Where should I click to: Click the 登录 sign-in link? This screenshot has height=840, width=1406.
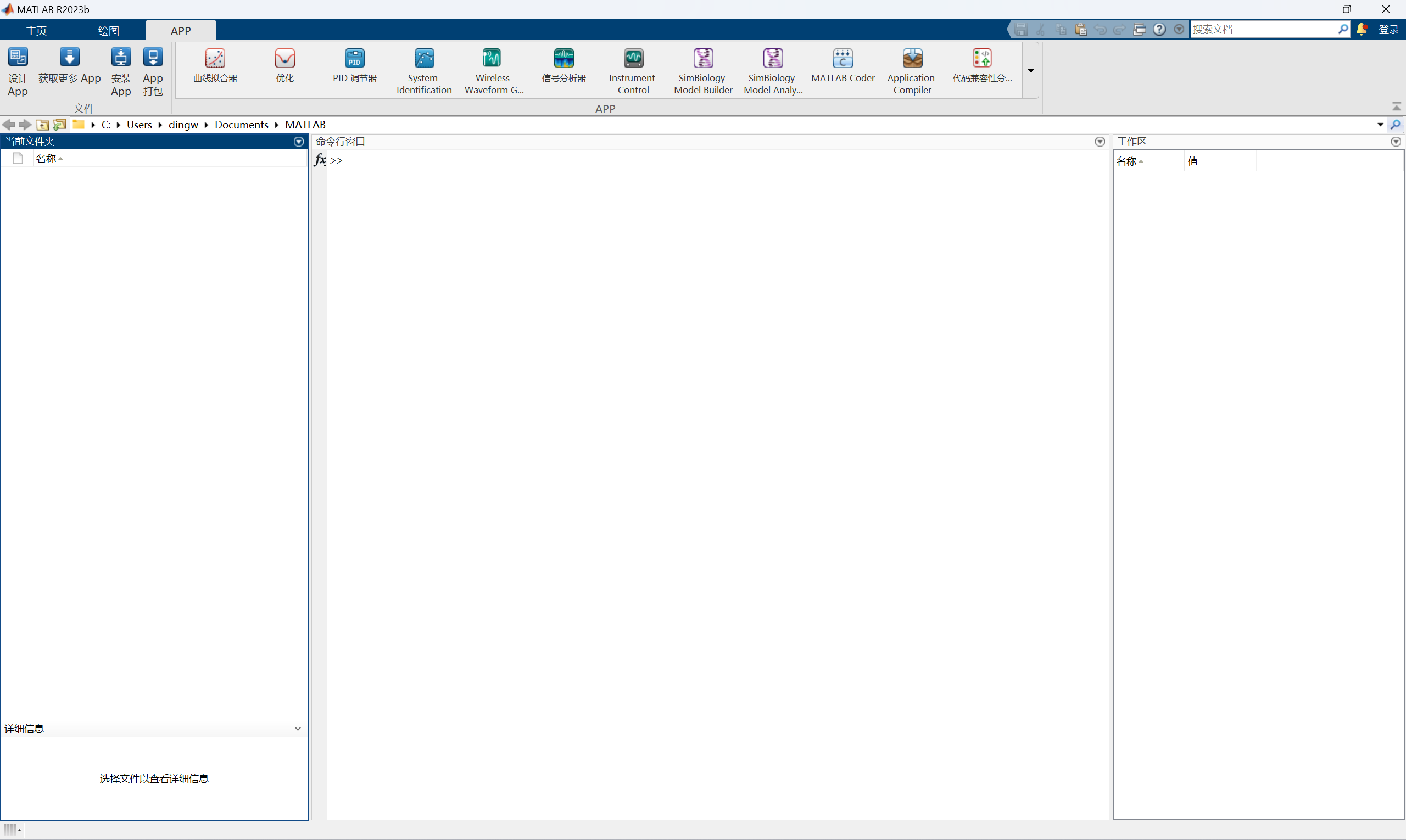coord(1388,30)
